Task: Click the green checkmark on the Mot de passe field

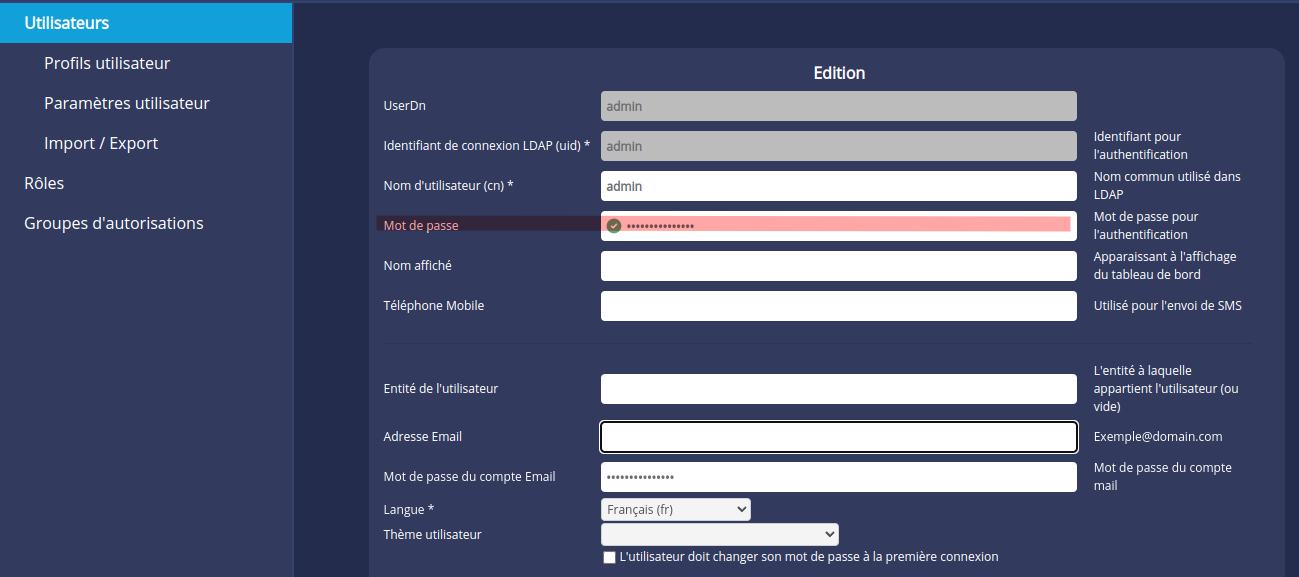Action: click(x=613, y=224)
